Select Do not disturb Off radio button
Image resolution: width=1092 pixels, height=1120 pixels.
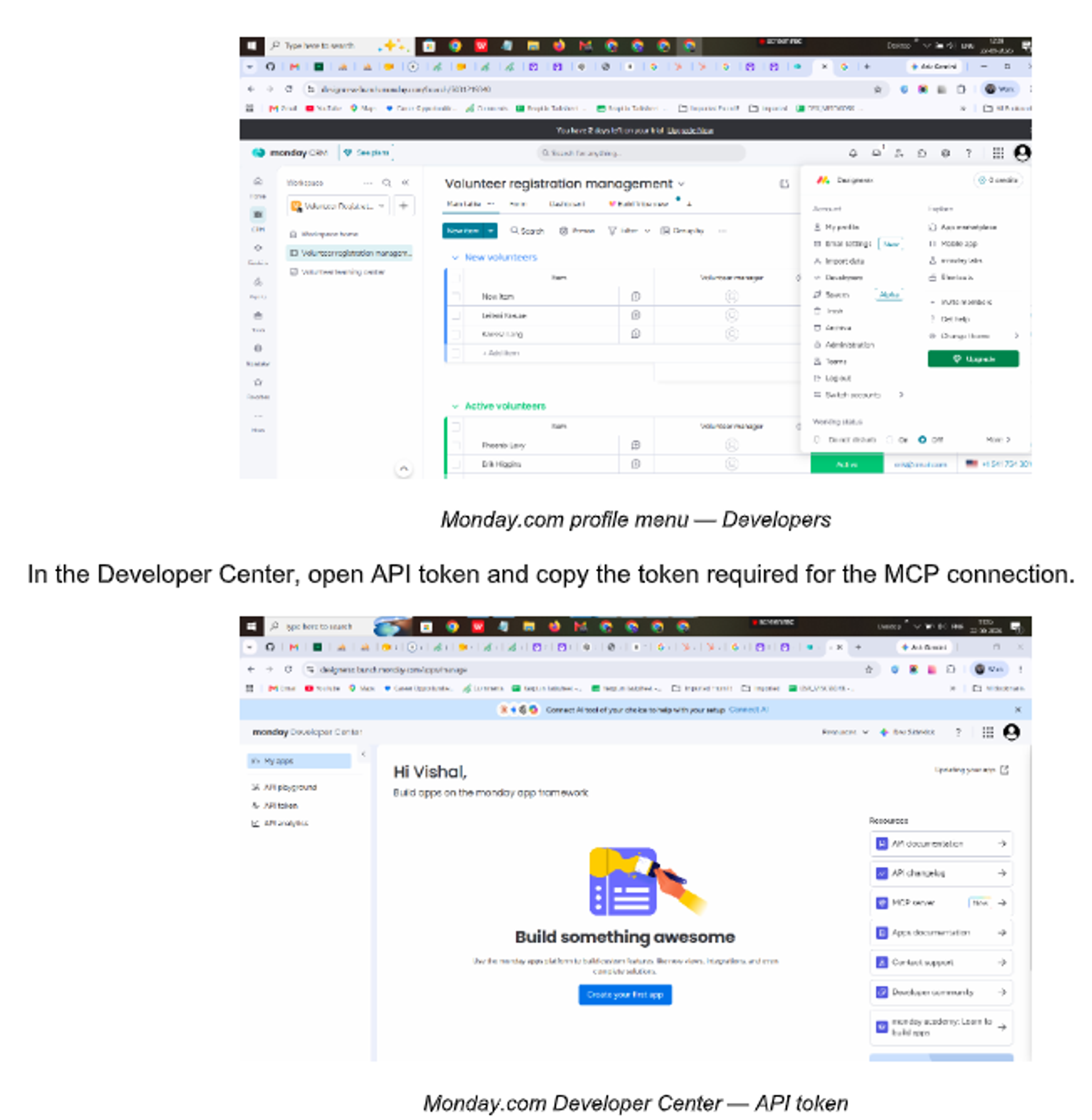922,440
